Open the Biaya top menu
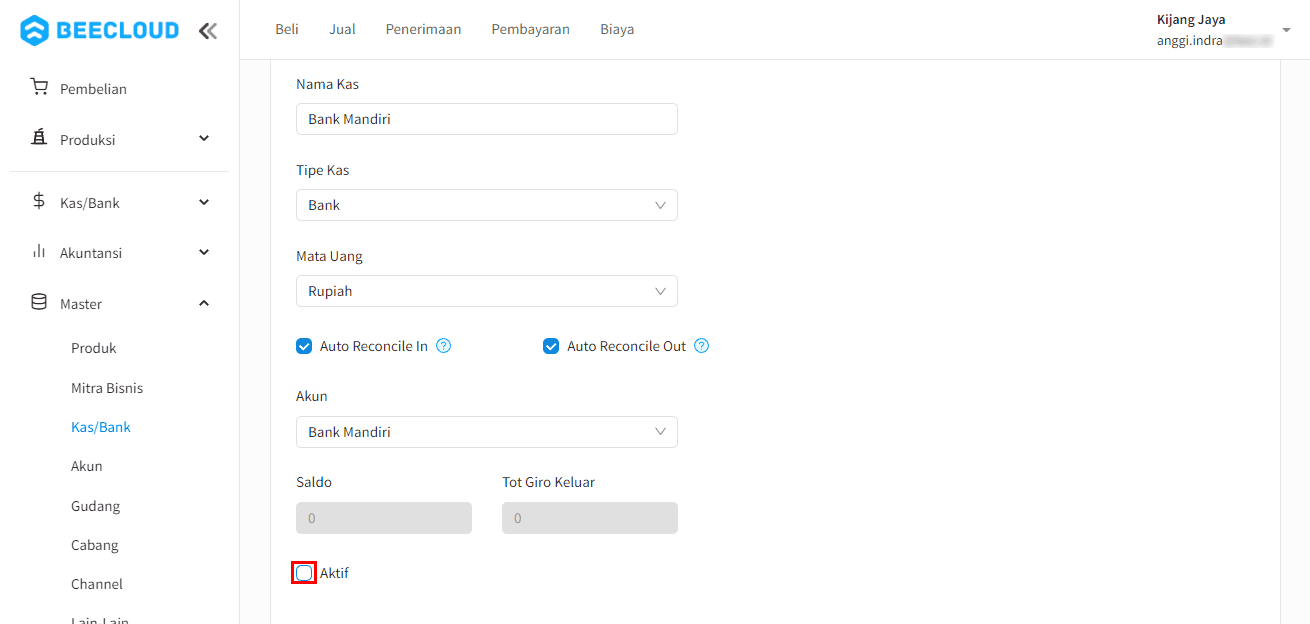 pos(617,29)
